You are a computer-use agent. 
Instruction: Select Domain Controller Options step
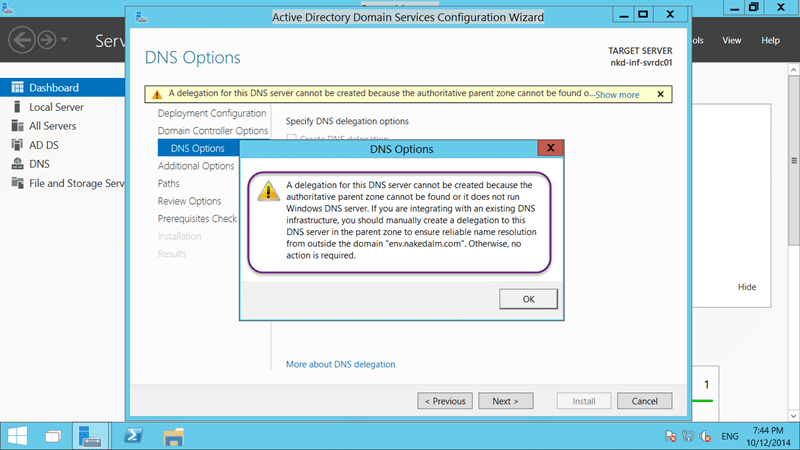click(213, 131)
